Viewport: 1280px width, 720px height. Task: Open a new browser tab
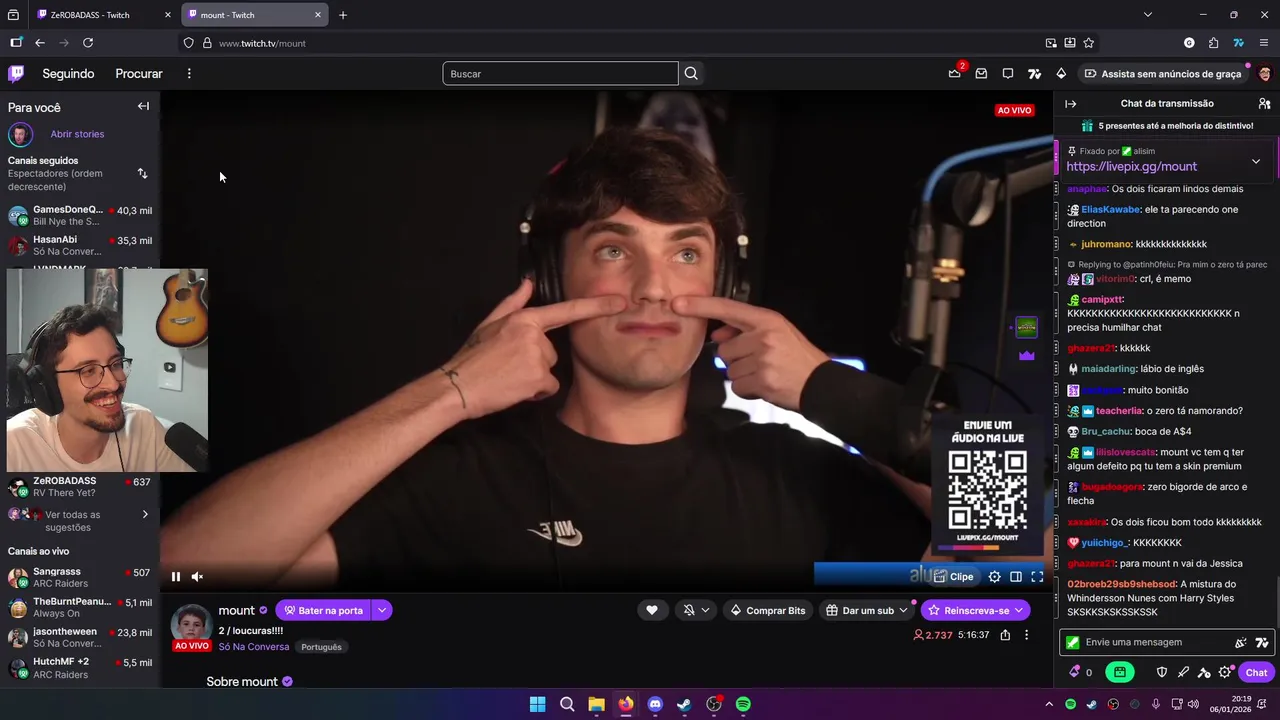(343, 15)
